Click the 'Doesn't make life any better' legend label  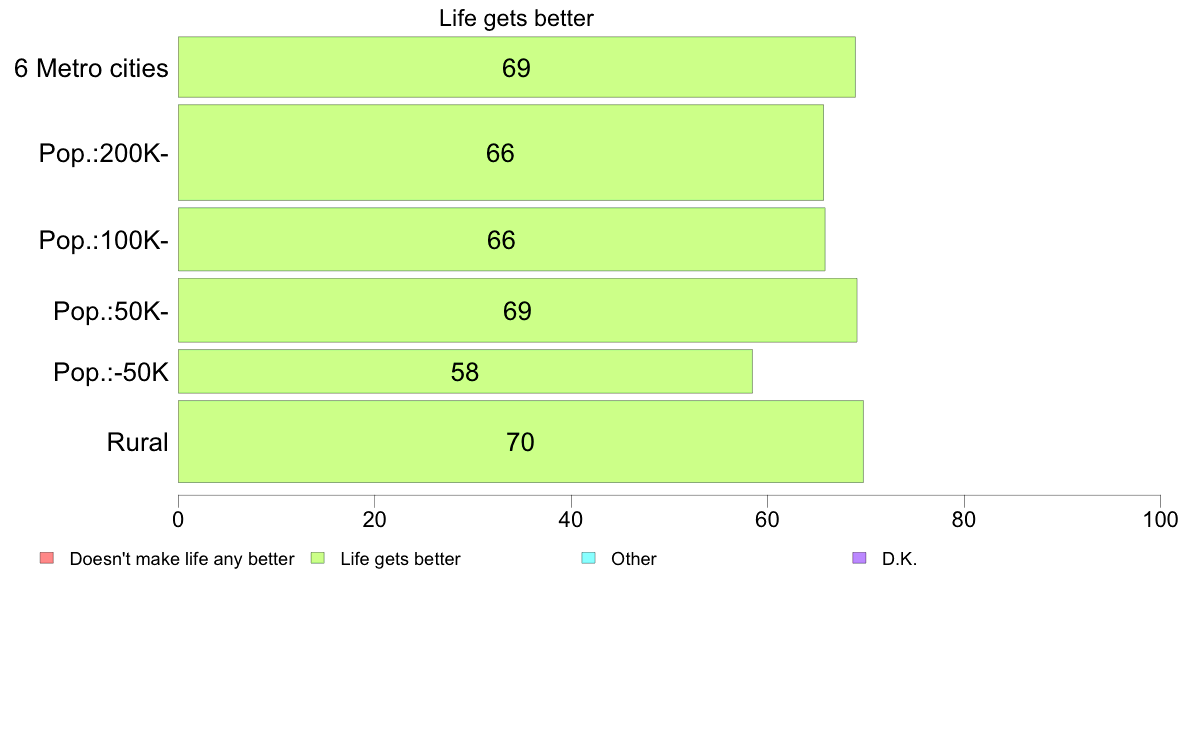tap(182, 559)
